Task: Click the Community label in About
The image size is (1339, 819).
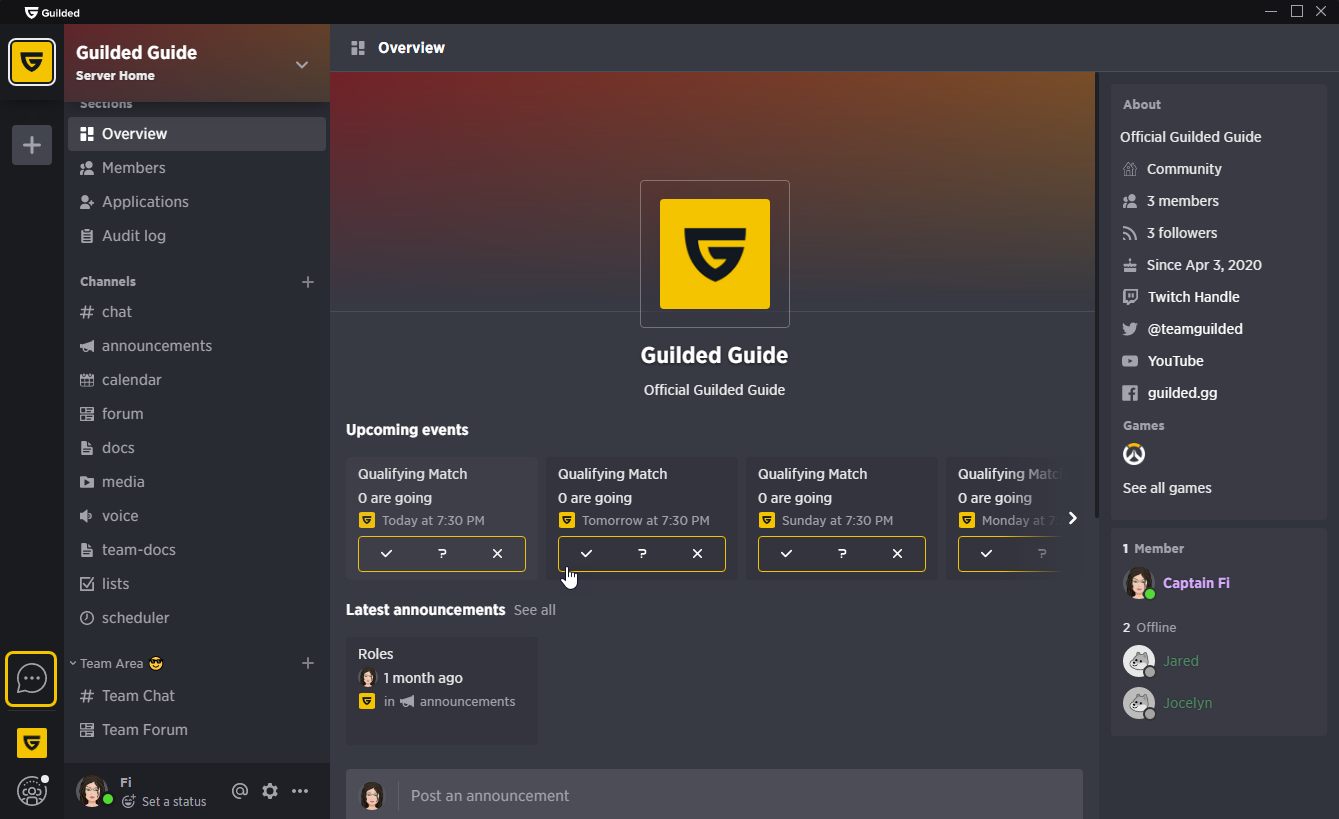Action: 1184,169
